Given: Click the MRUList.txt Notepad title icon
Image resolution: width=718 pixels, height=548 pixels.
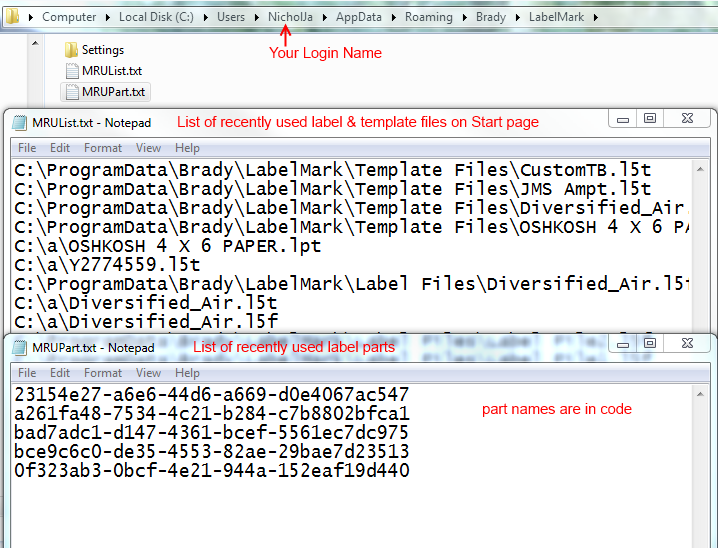Looking at the screenshot, I should point(19,123).
